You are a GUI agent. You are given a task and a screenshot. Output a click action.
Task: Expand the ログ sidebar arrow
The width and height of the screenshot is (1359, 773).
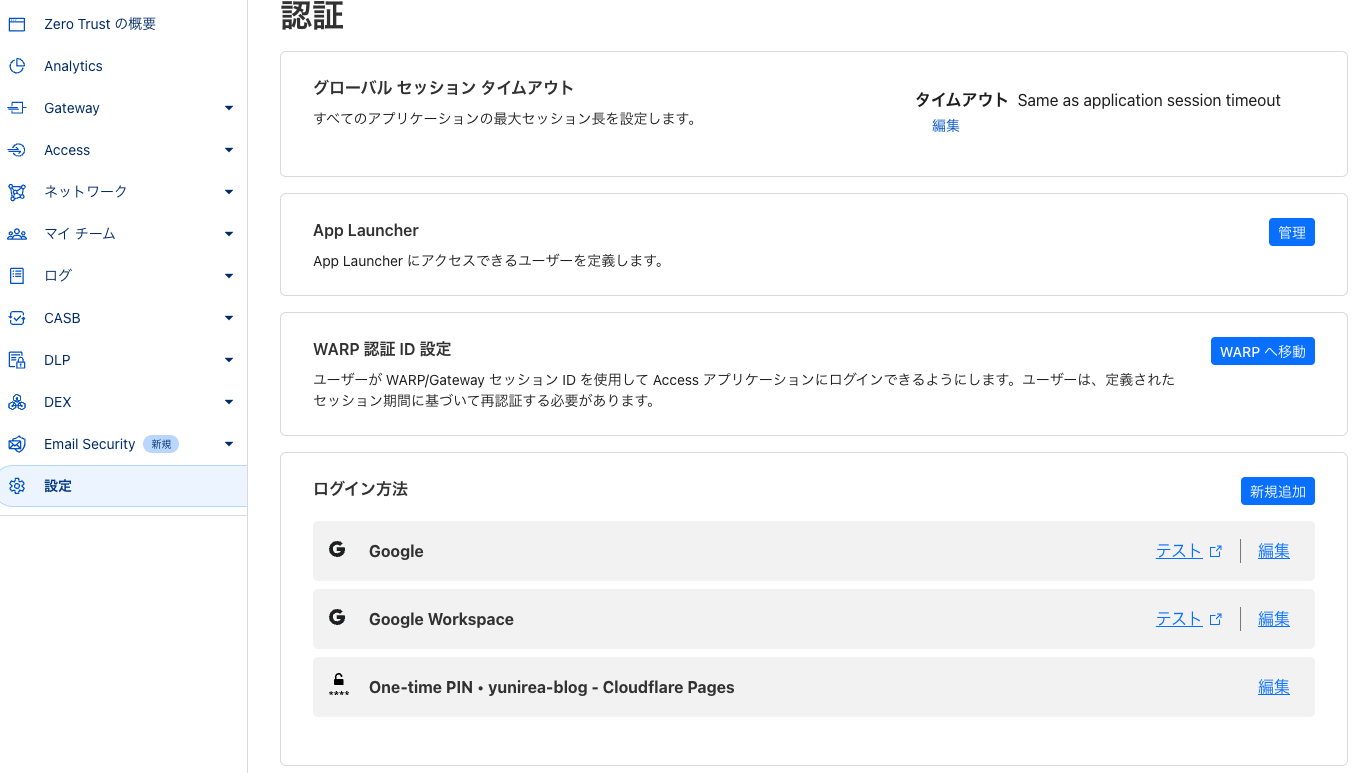(229, 276)
